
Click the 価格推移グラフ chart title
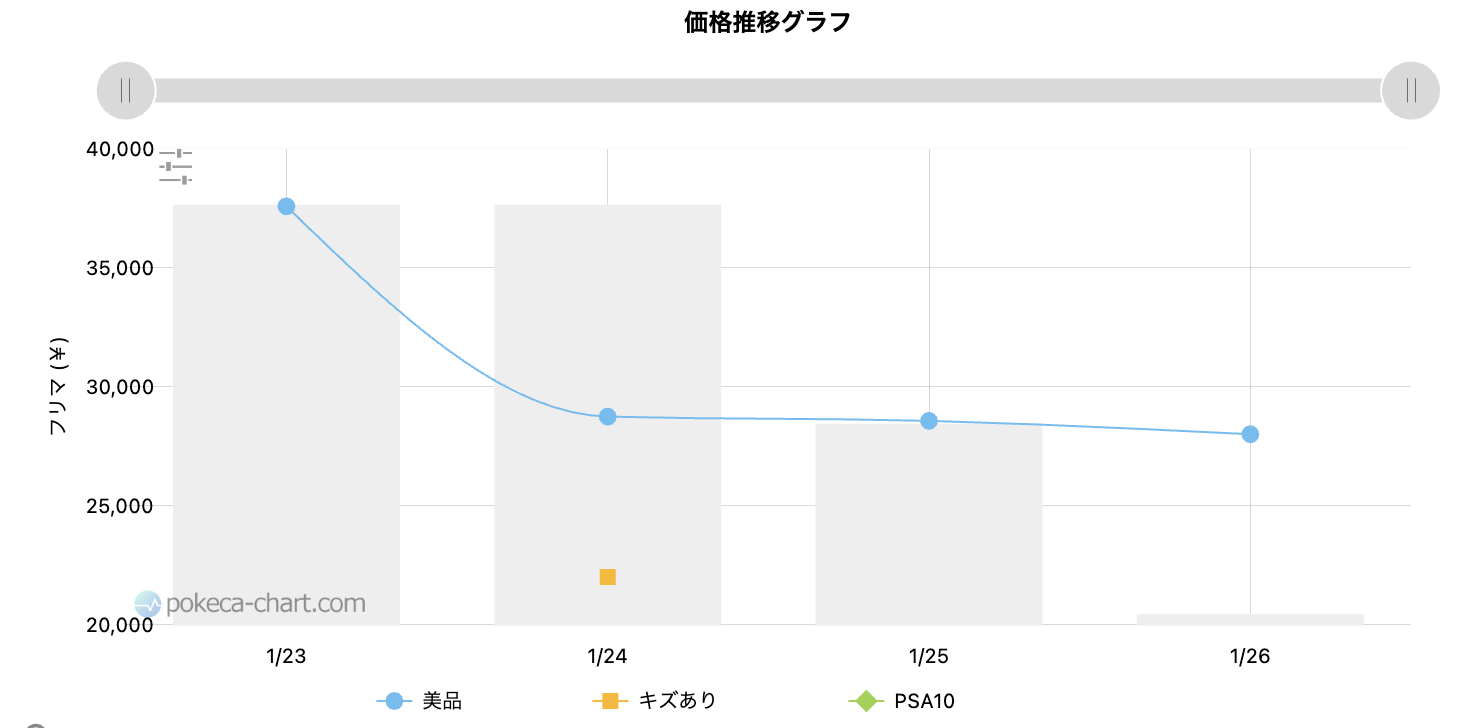(768, 22)
